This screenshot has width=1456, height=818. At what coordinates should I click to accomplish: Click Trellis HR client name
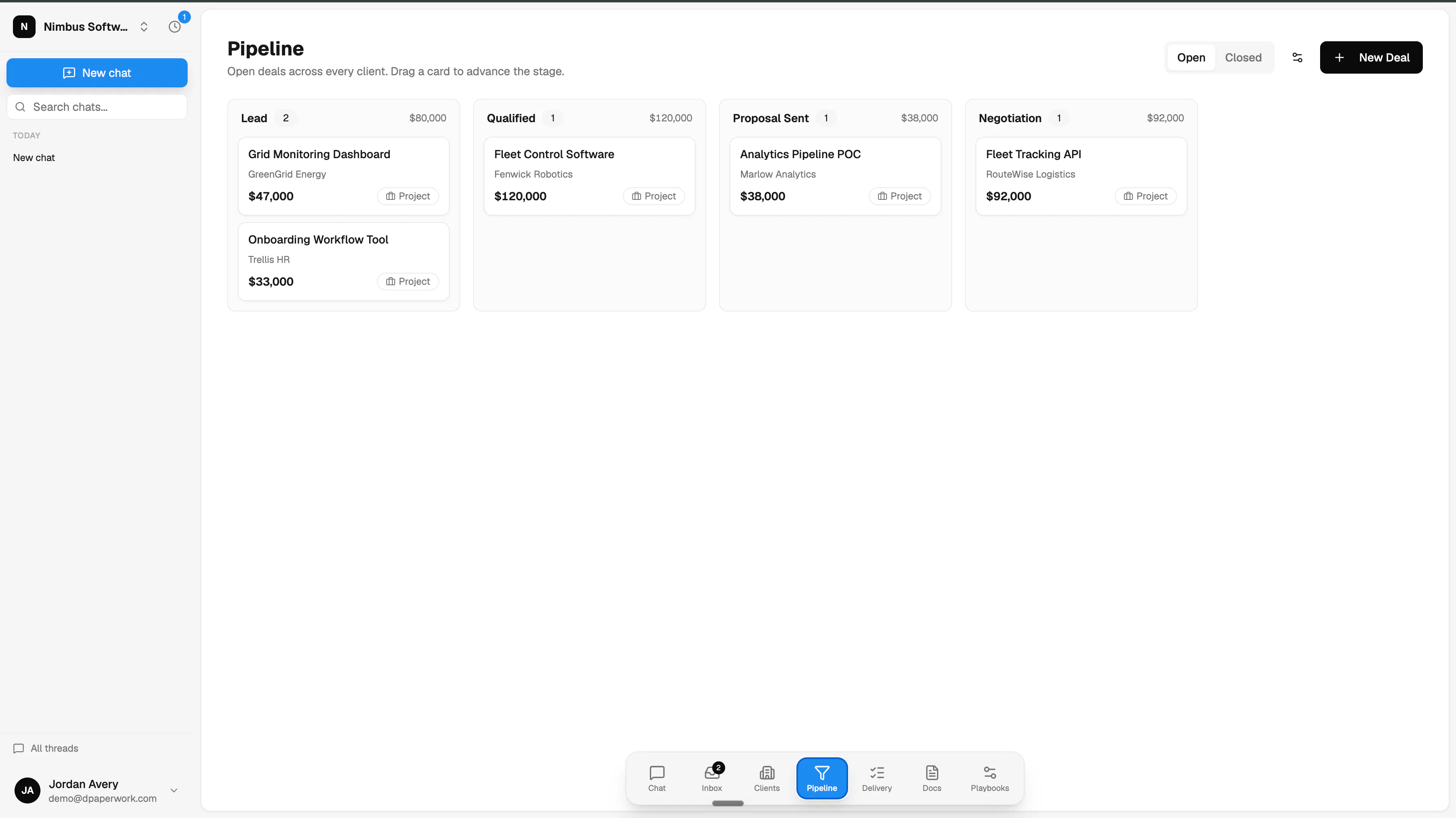pos(269,260)
